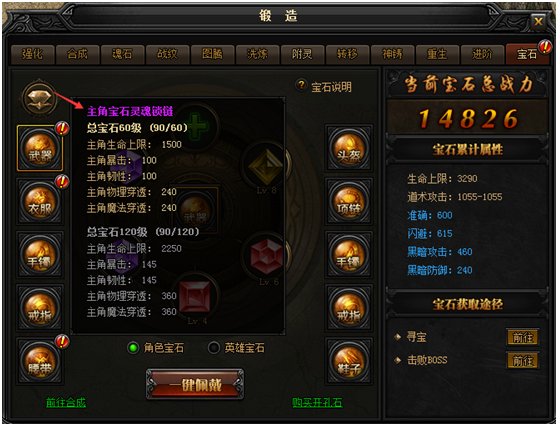
Task: Select the 衣服 clothing equipment slot
Action: click(x=40, y=201)
